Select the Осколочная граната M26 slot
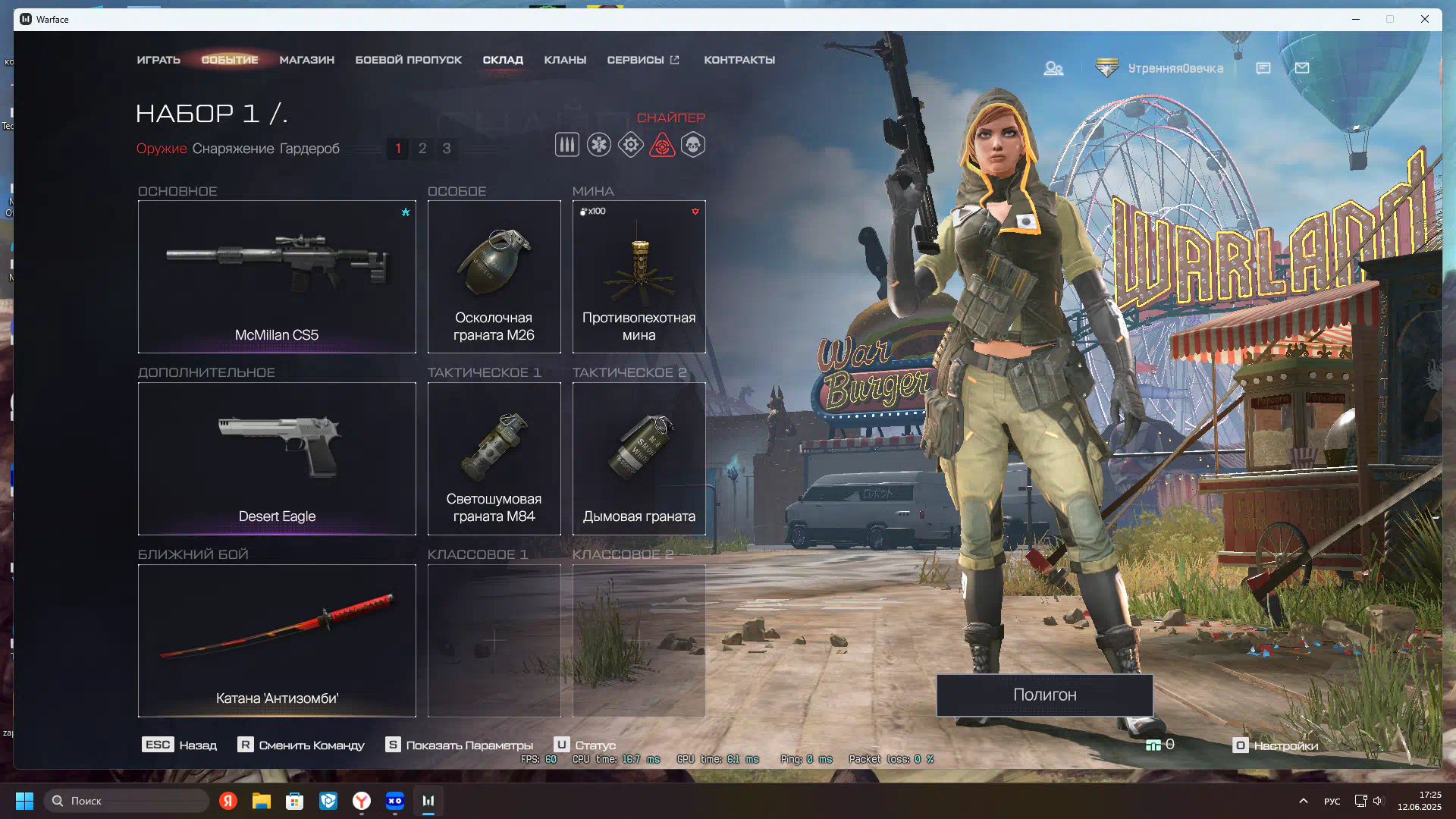 pyautogui.click(x=494, y=277)
